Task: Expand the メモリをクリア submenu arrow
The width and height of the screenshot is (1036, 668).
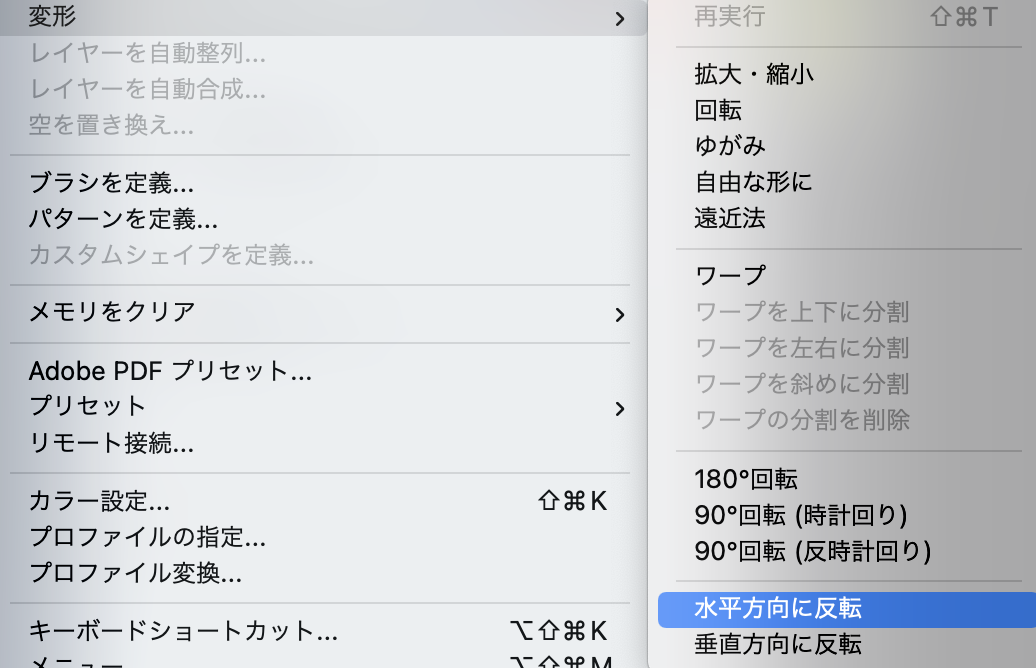Action: click(x=619, y=314)
